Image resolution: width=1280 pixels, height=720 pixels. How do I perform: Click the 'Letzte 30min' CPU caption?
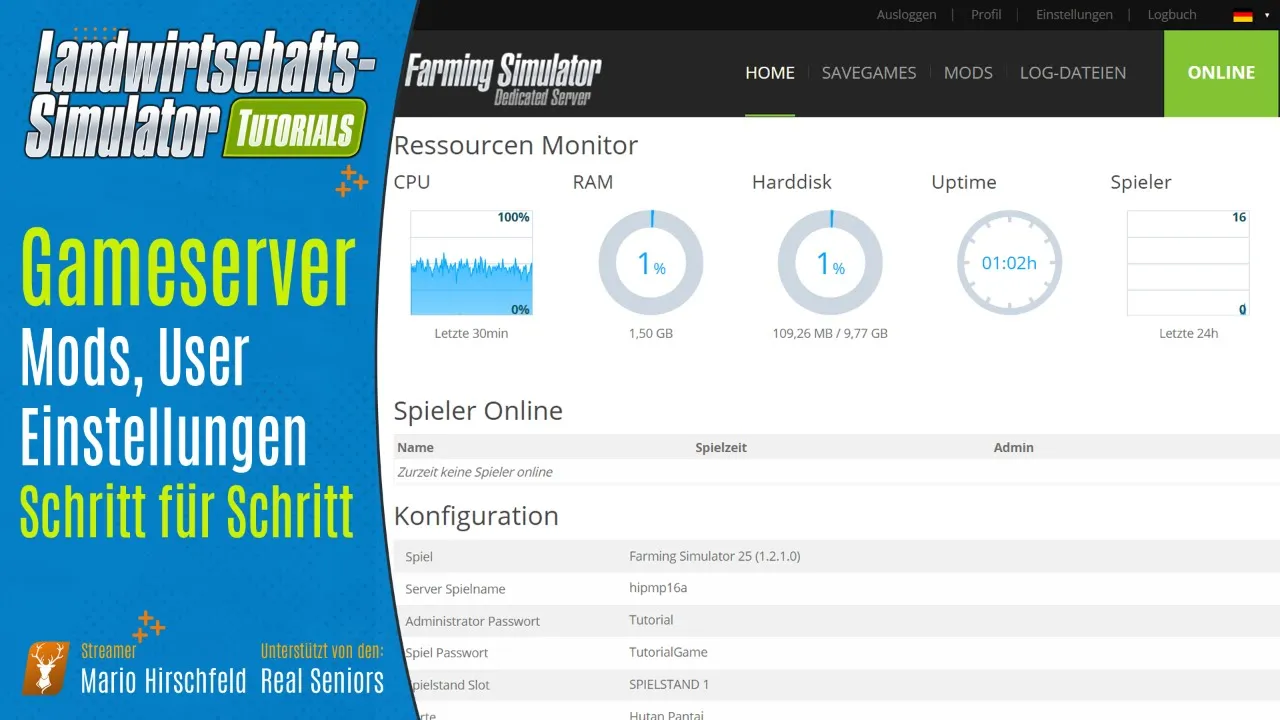[471, 333]
